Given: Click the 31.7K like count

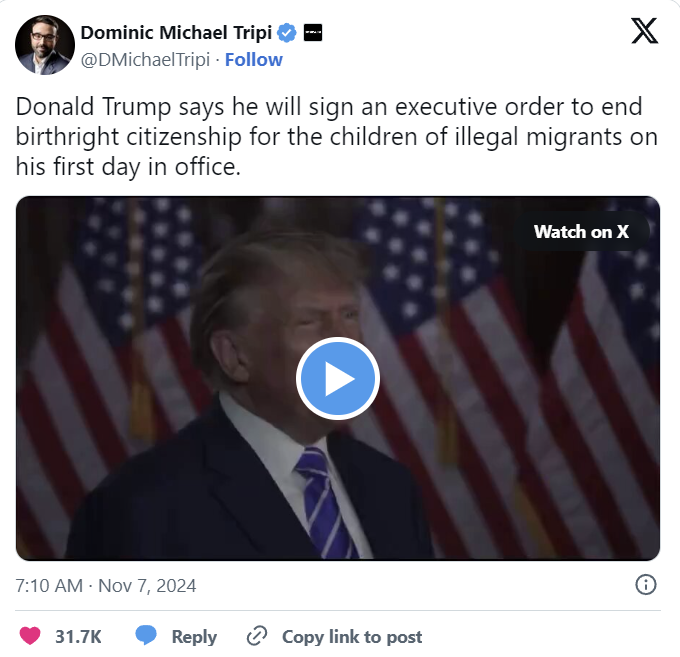Looking at the screenshot, I should point(78,637).
